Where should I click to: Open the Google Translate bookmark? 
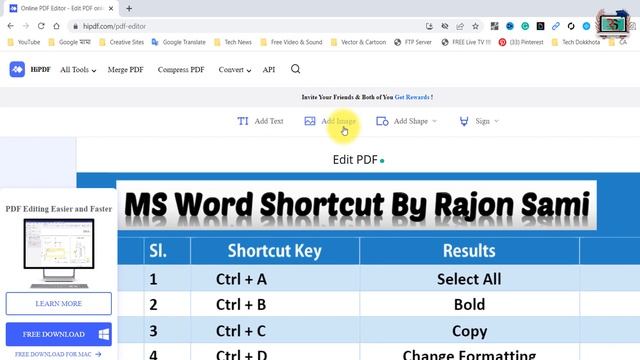coord(178,42)
